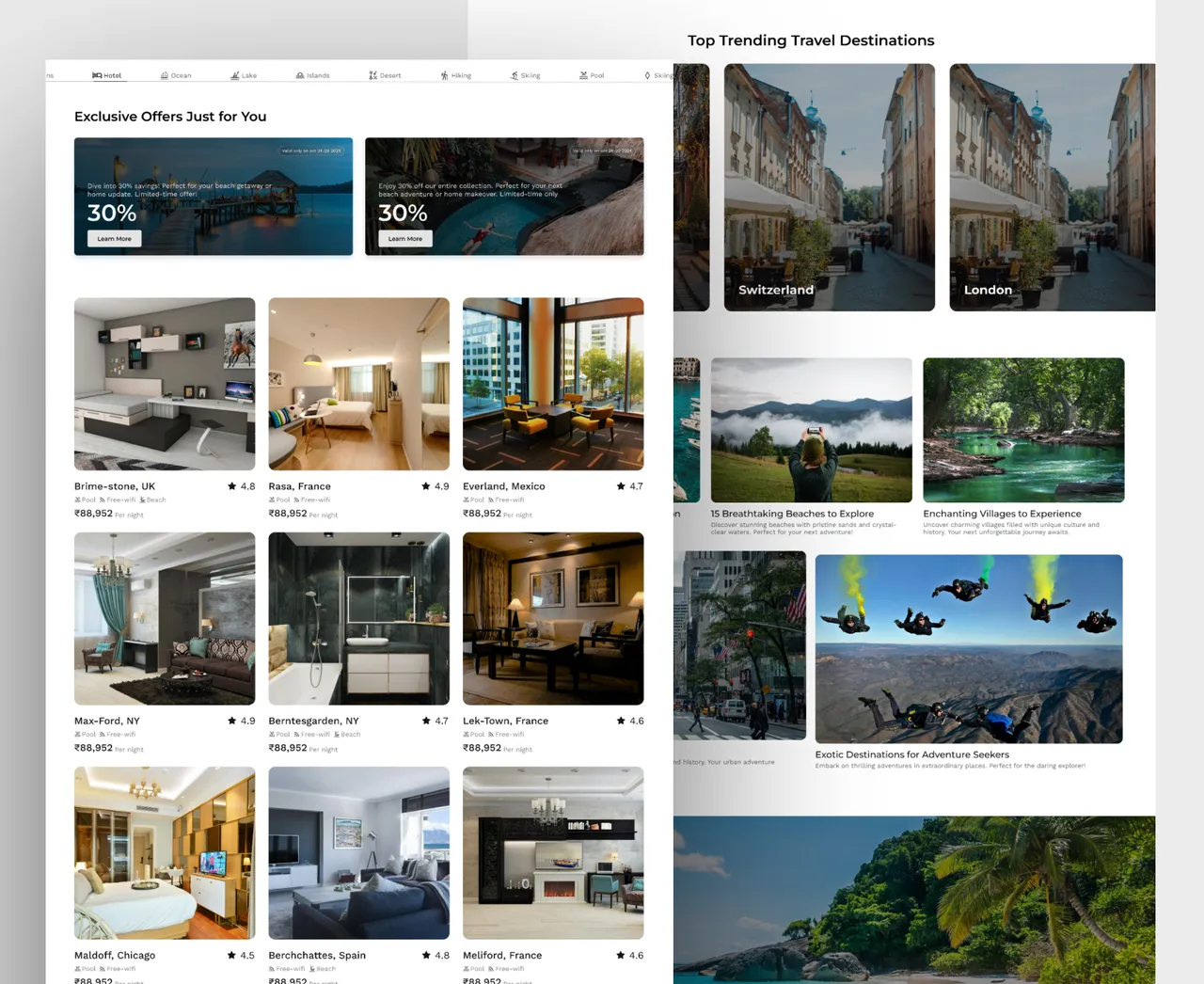Choose the Islands category tab
The height and width of the screenshot is (984, 1204).
312,75
